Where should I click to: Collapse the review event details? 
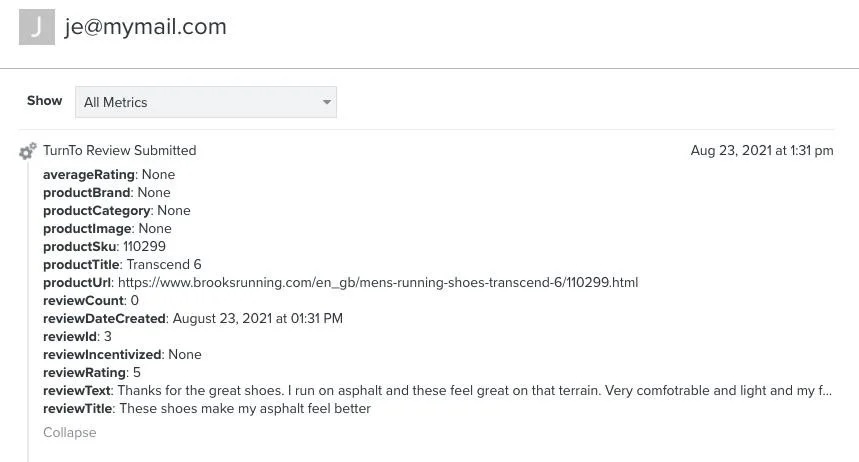click(69, 432)
